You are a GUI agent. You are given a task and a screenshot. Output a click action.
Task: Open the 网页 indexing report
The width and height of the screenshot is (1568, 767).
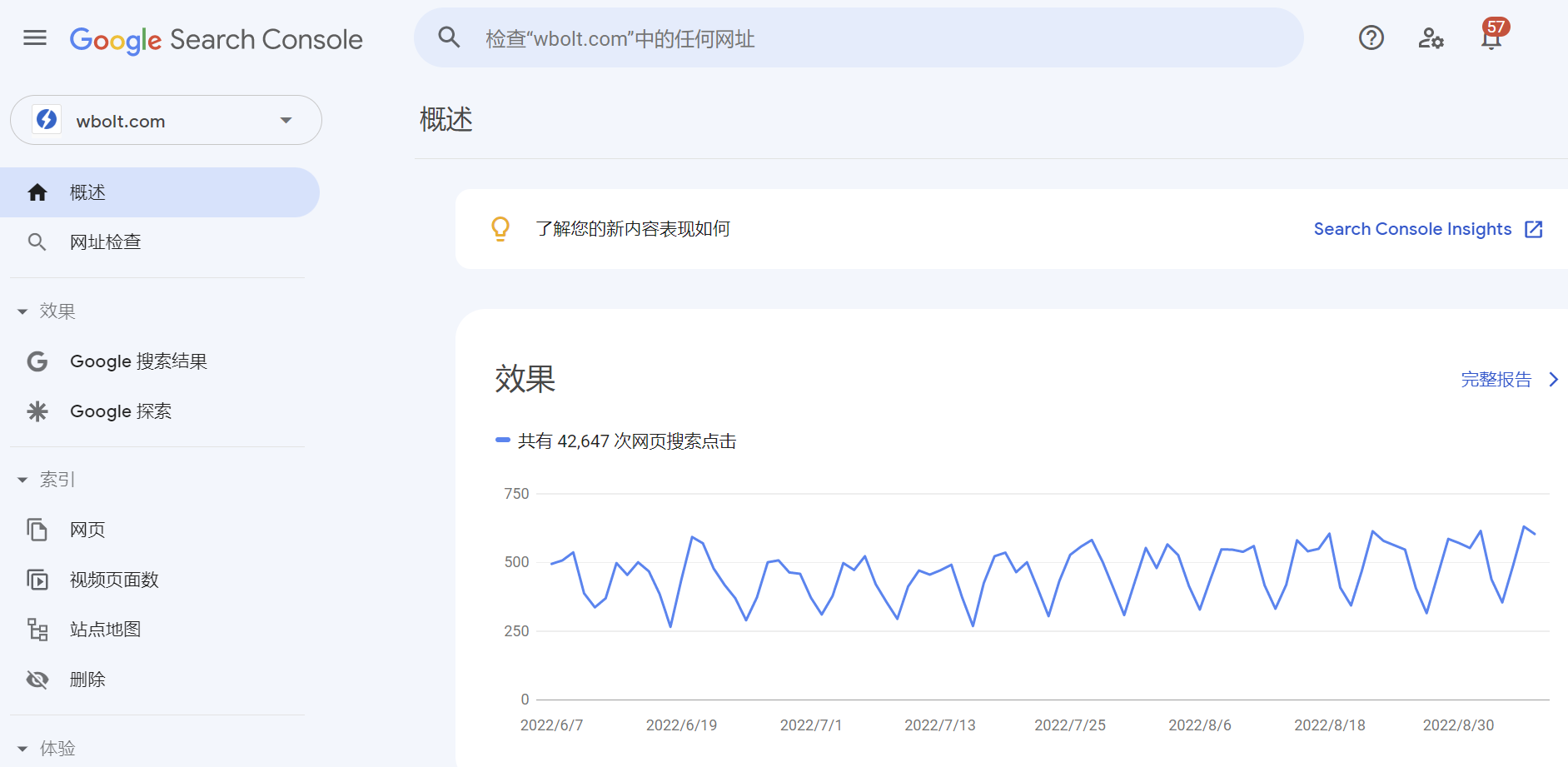[x=87, y=529]
